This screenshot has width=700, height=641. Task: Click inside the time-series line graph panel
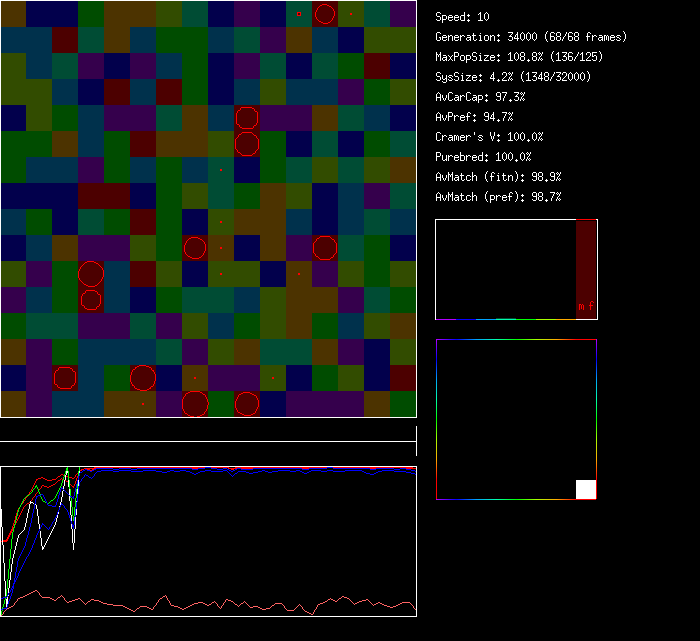(208, 542)
